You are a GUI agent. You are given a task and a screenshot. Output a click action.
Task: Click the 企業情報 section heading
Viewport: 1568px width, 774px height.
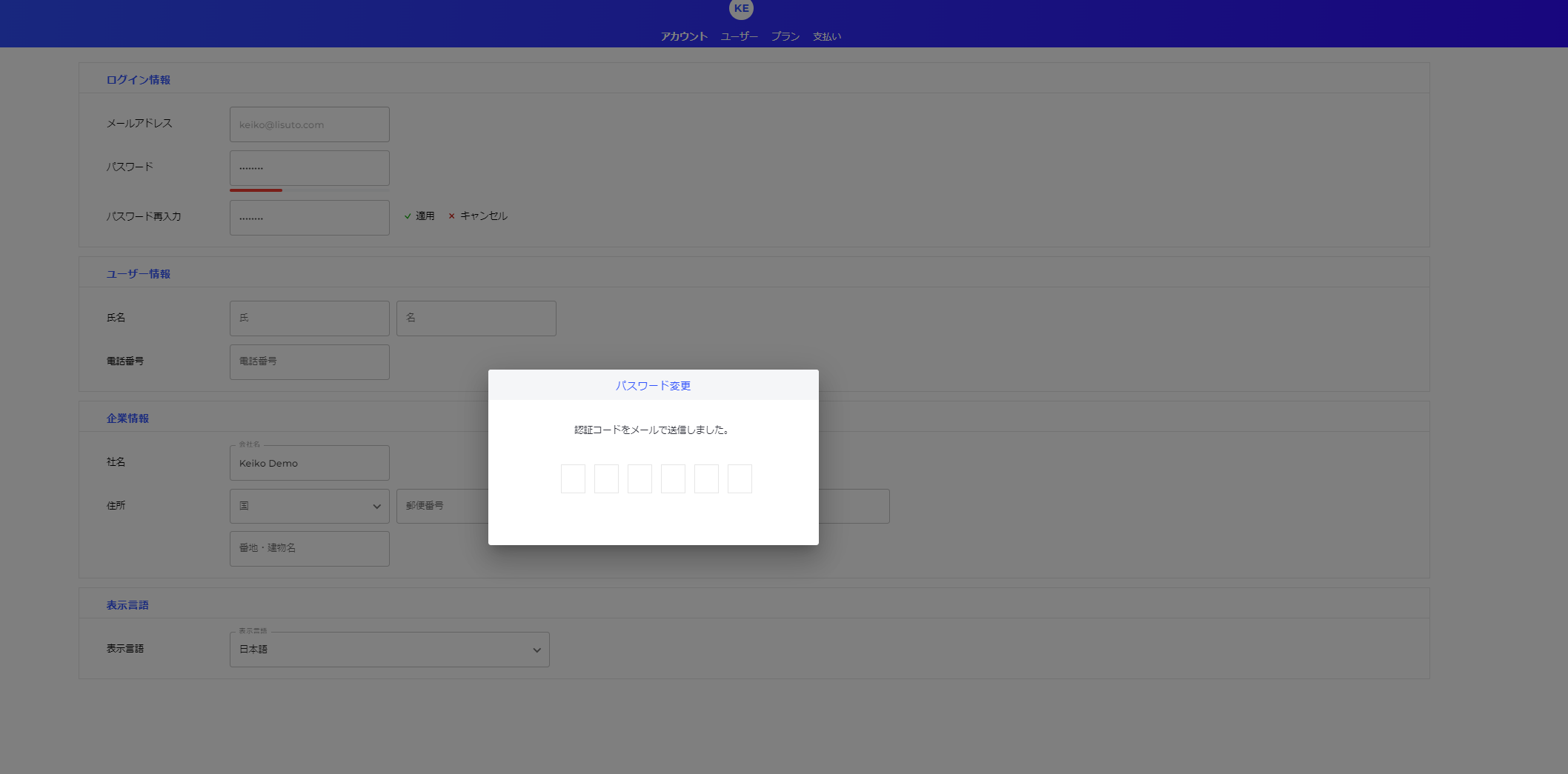[127, 418]
